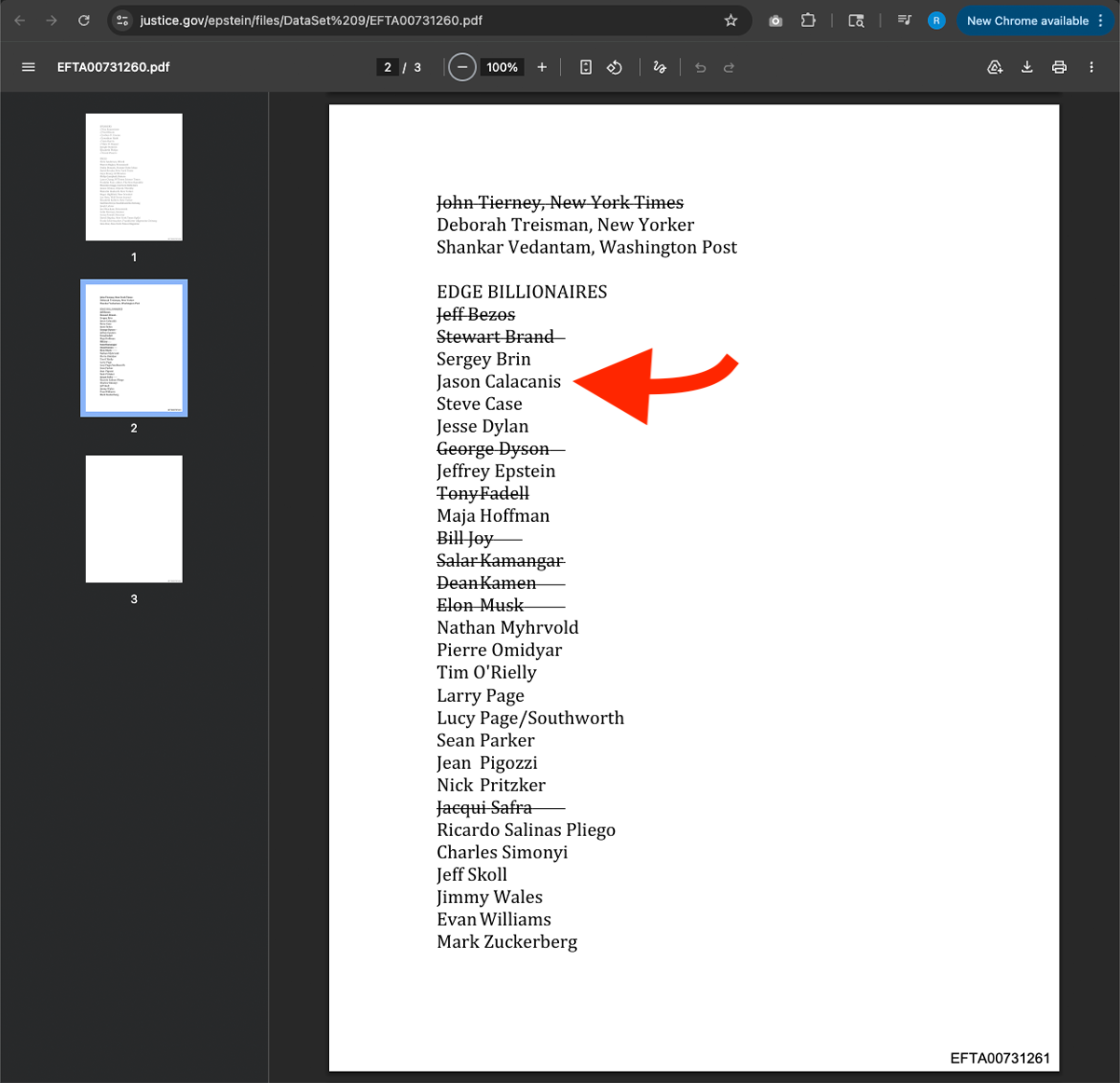The height and width of the screenshot is (1083, 1120).
Task: Toggle annotation undo availability
Action: [700, 66]
